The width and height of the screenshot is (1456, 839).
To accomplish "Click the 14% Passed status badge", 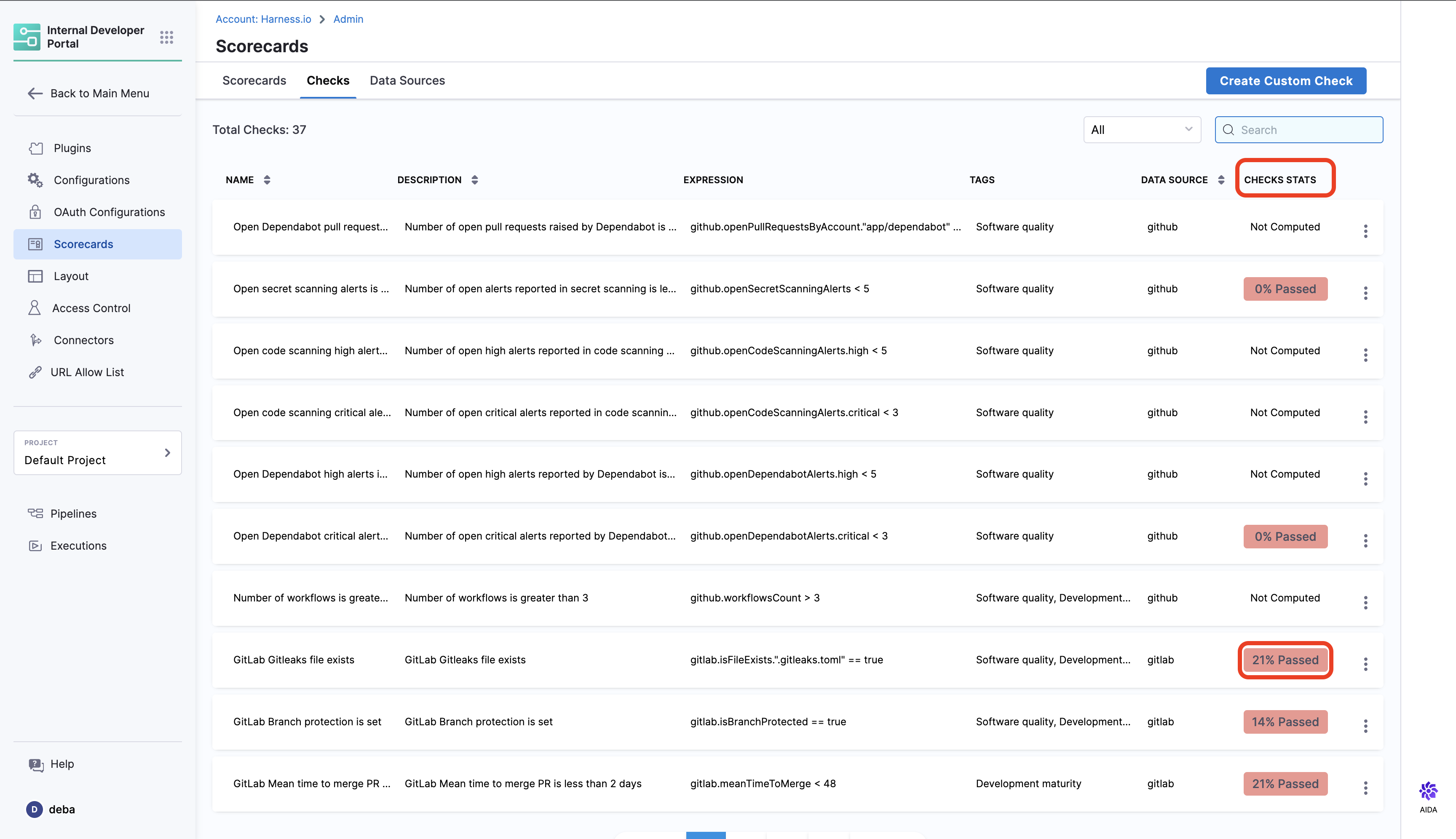I will click(1285, 721).
